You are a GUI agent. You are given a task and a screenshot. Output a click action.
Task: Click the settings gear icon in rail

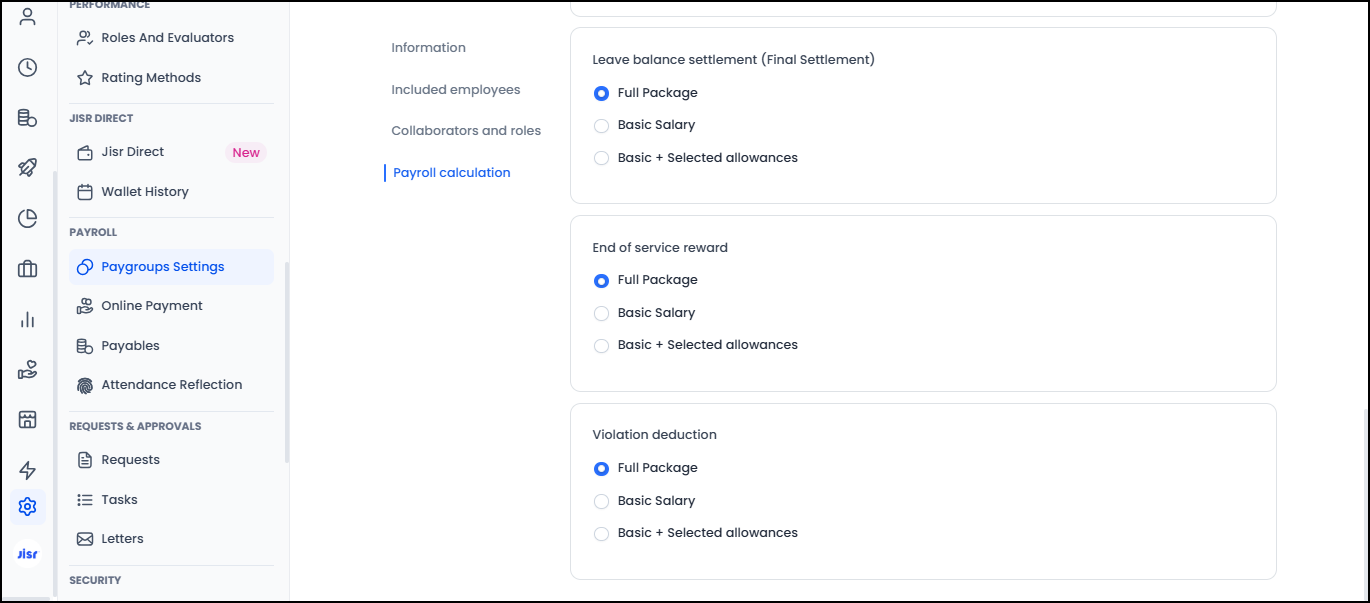pyautogui.click(x=28, y=507)
